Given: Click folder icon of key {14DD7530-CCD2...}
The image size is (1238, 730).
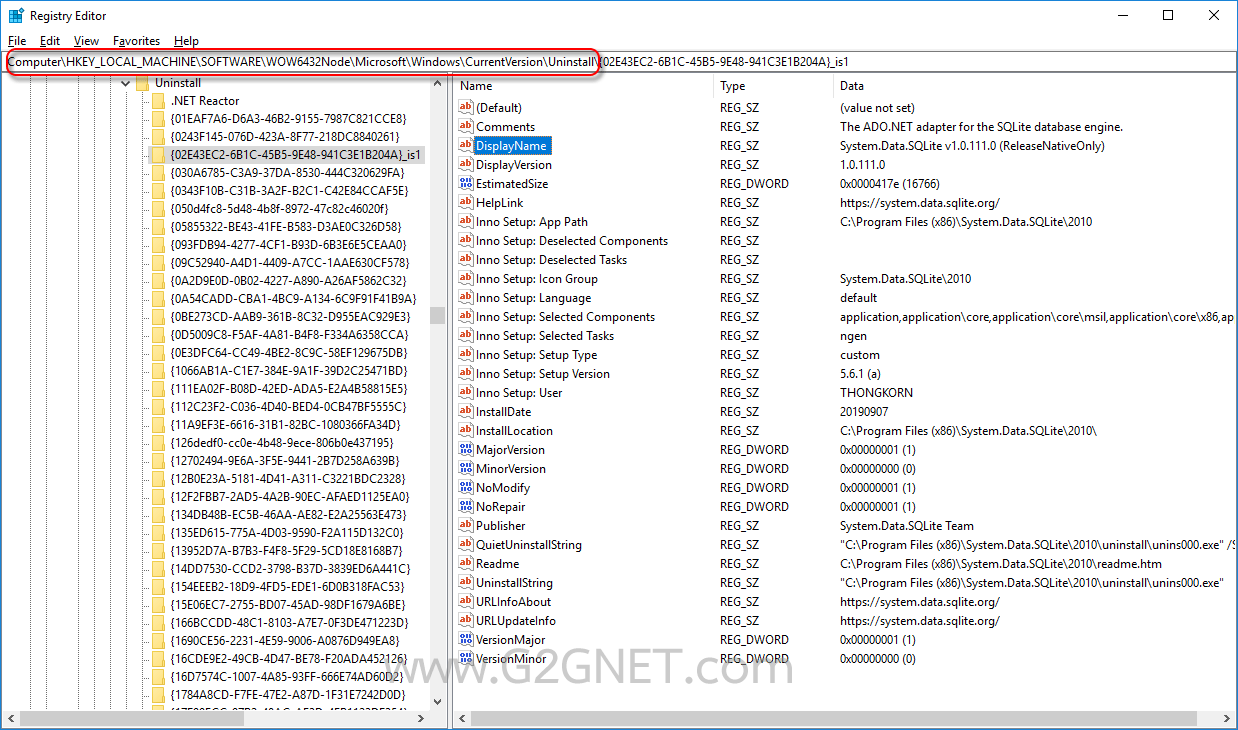Looking at the screenshot, I should point(158,569).
